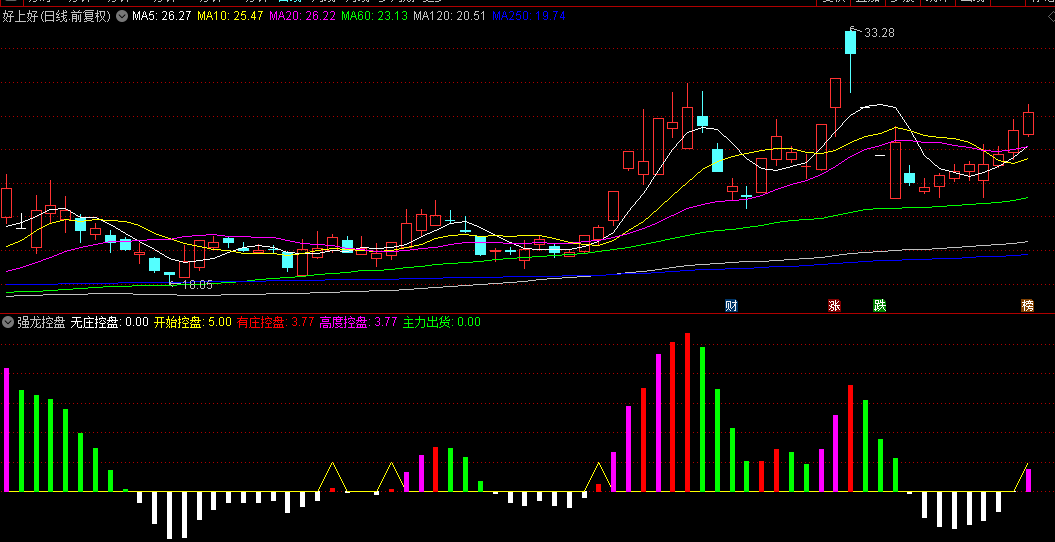Viewport: 1055px width, 542px height.
Task: Click the MA5: 26.27 indicator label
Action: coord(161,16)
